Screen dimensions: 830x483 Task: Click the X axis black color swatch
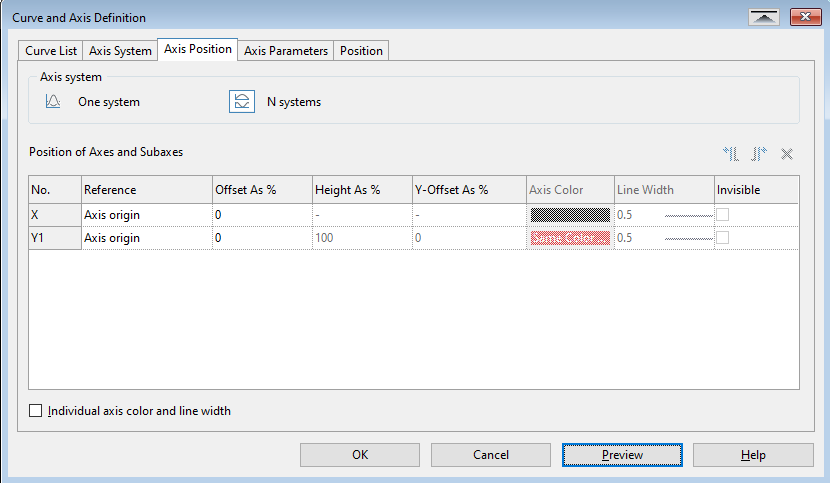(570, 214)
